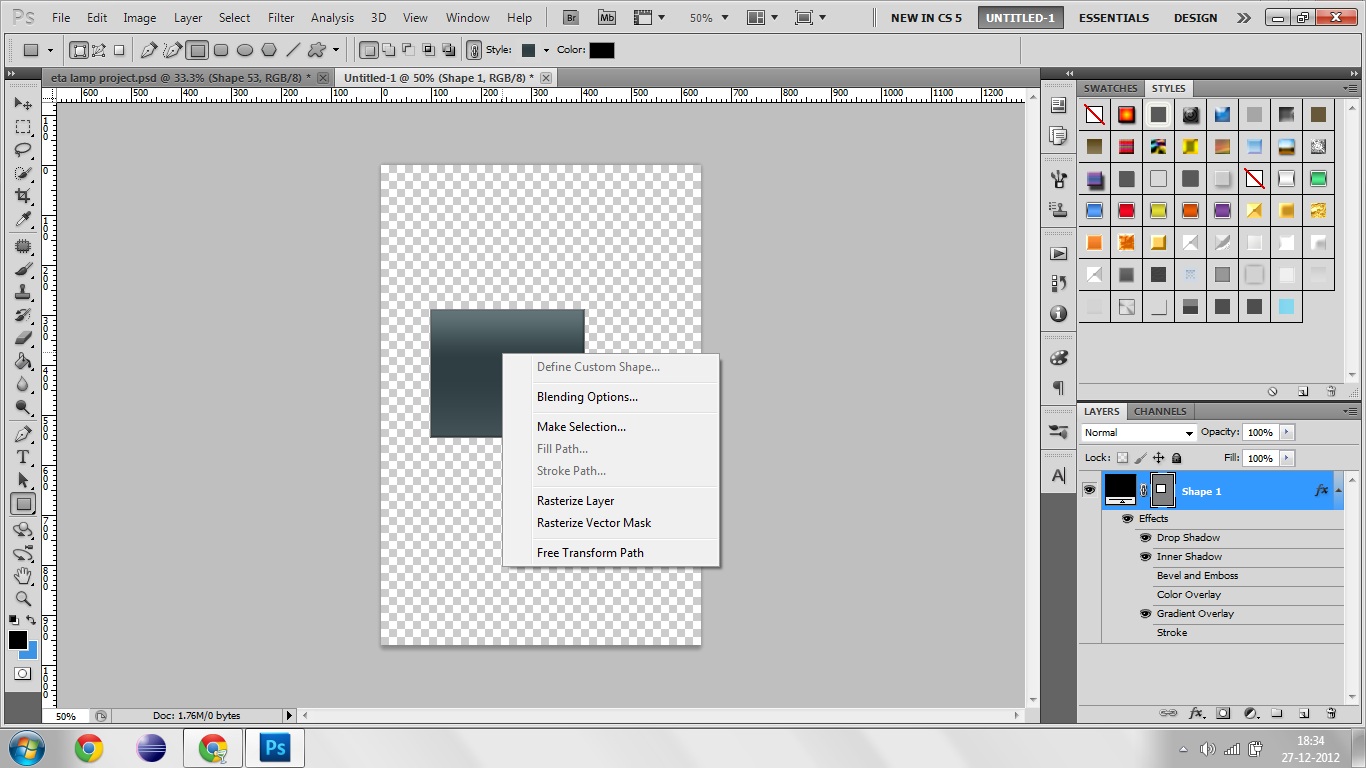Open the Style swatch in the options bar
This screenshot has width=1366, height=768.
[528, 50]
